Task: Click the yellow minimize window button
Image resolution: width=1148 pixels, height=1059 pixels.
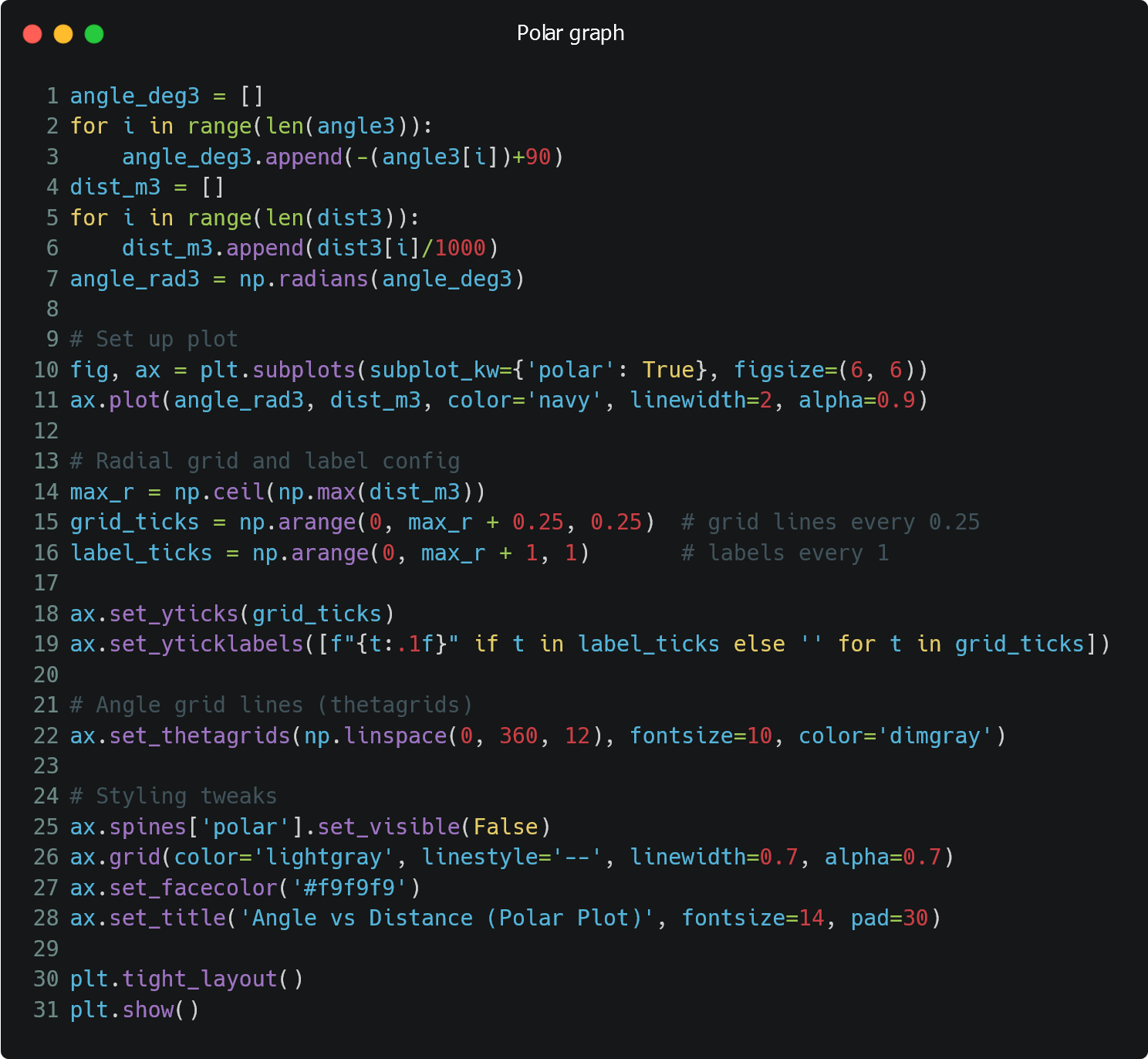Action: (63, 34)
